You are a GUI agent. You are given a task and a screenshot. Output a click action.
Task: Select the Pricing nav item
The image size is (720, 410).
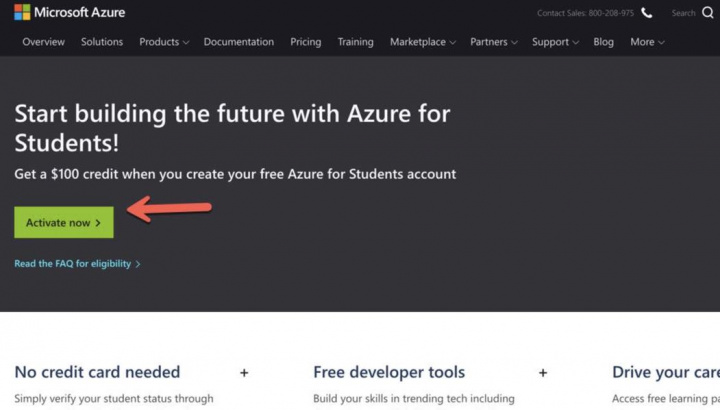coord(305,42)
